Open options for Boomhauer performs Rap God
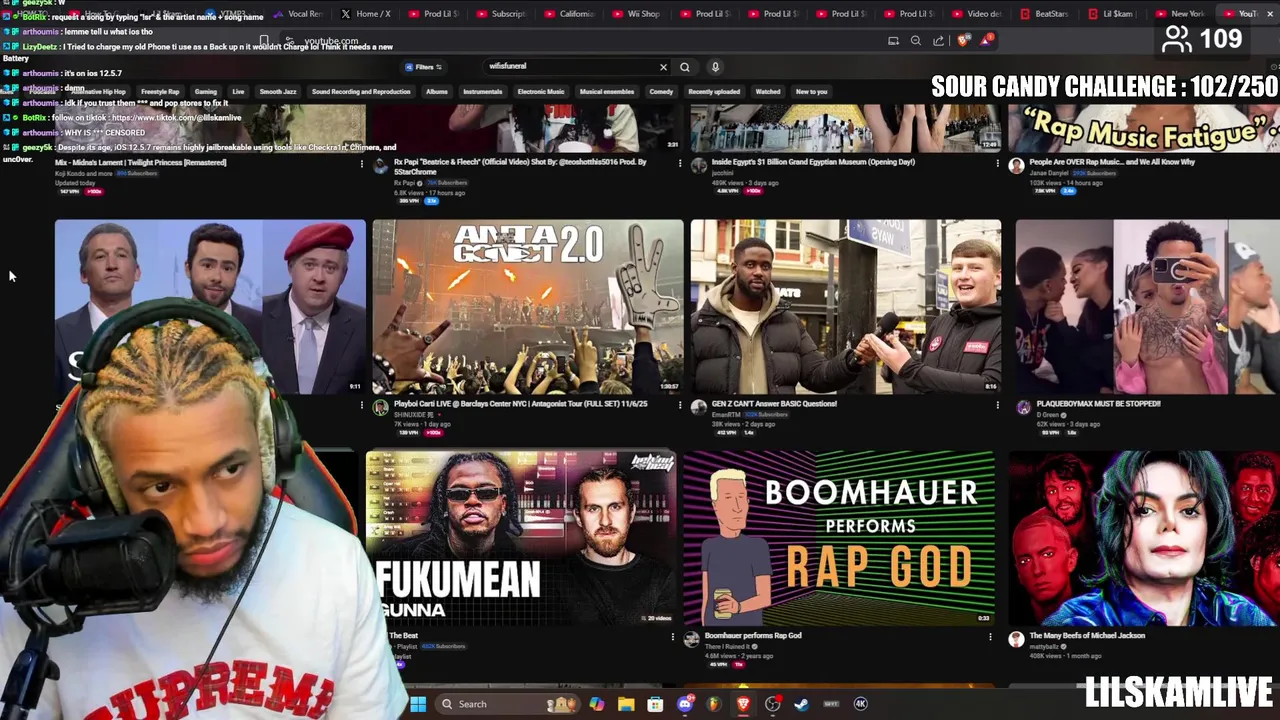Screen dimensions: 1280x720 coord(990,637)
